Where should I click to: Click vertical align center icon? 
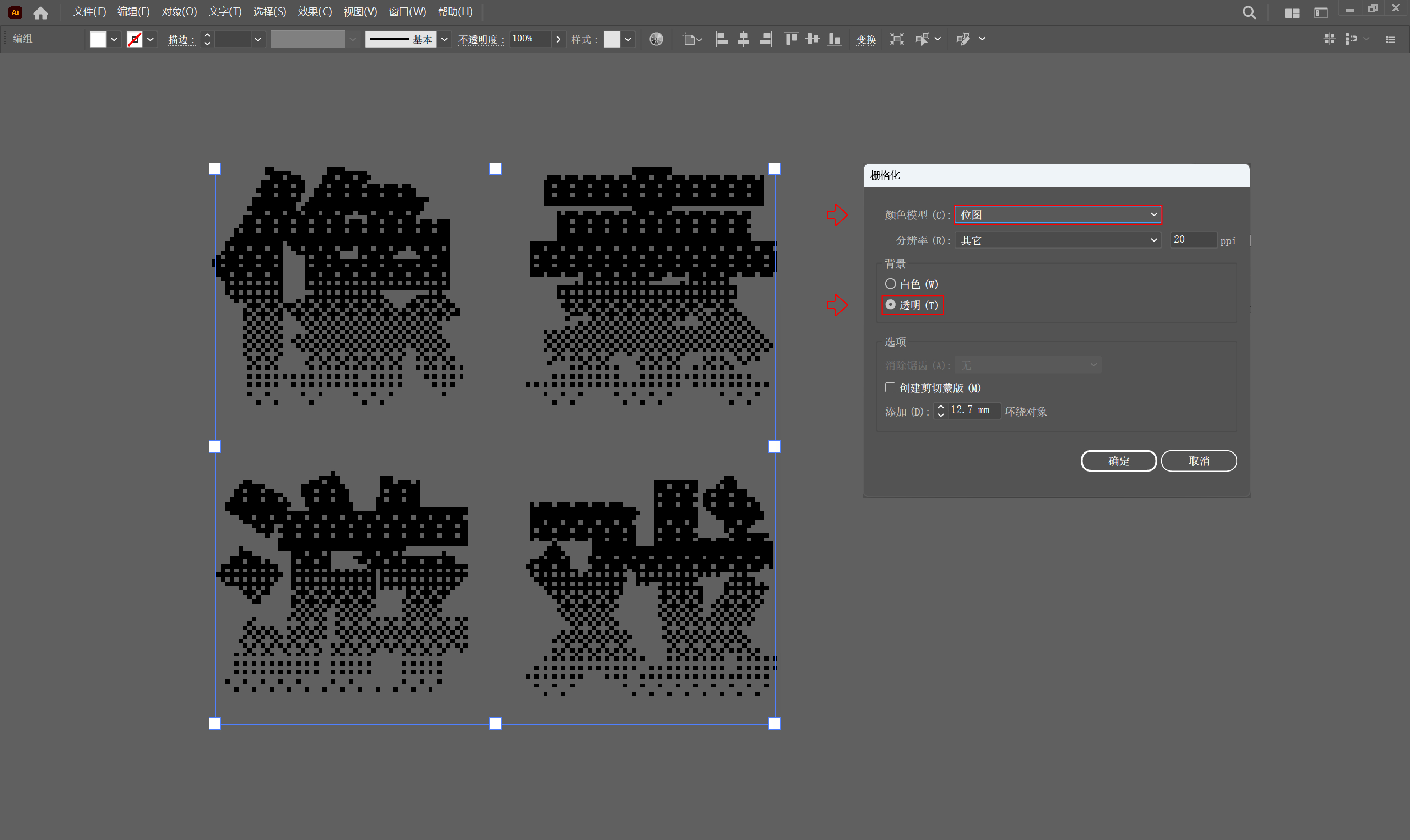[x=813, y=39]
